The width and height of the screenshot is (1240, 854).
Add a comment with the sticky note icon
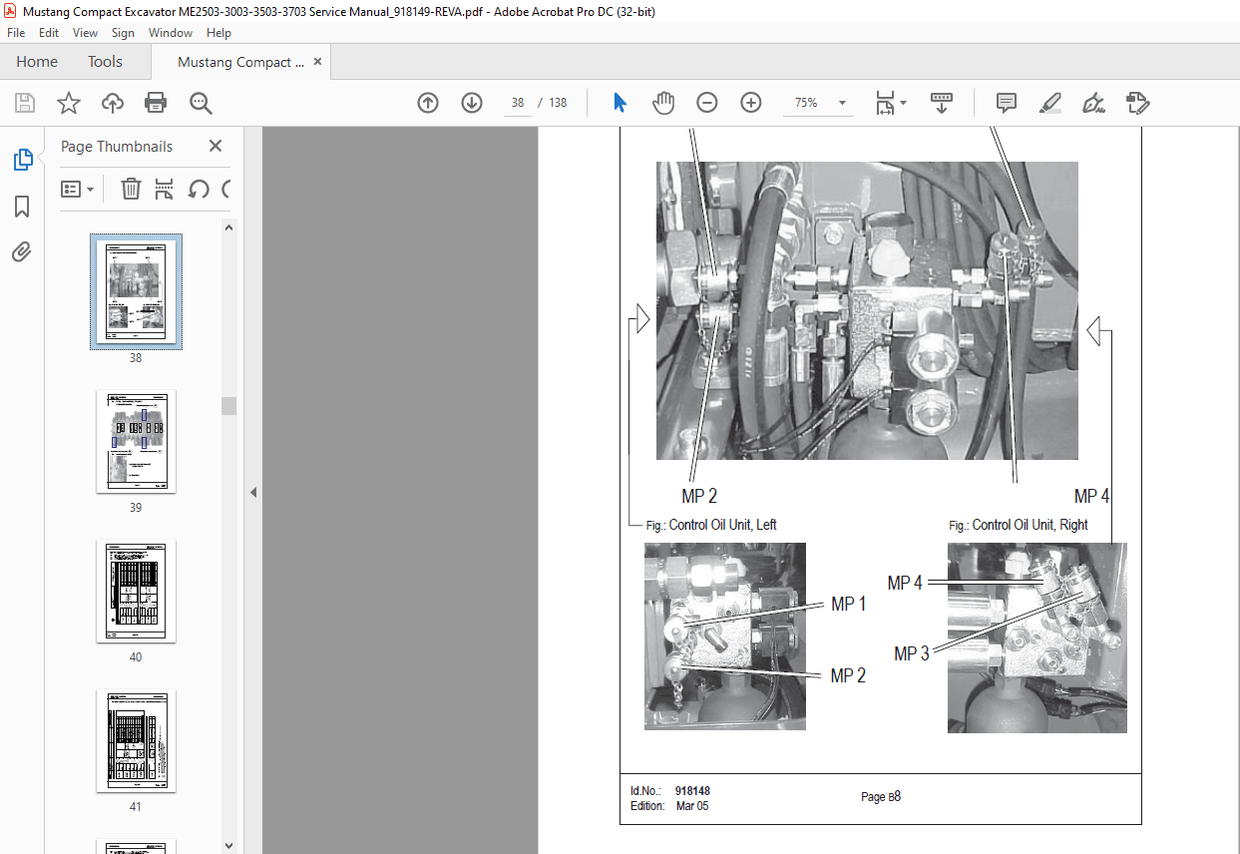1006,103
